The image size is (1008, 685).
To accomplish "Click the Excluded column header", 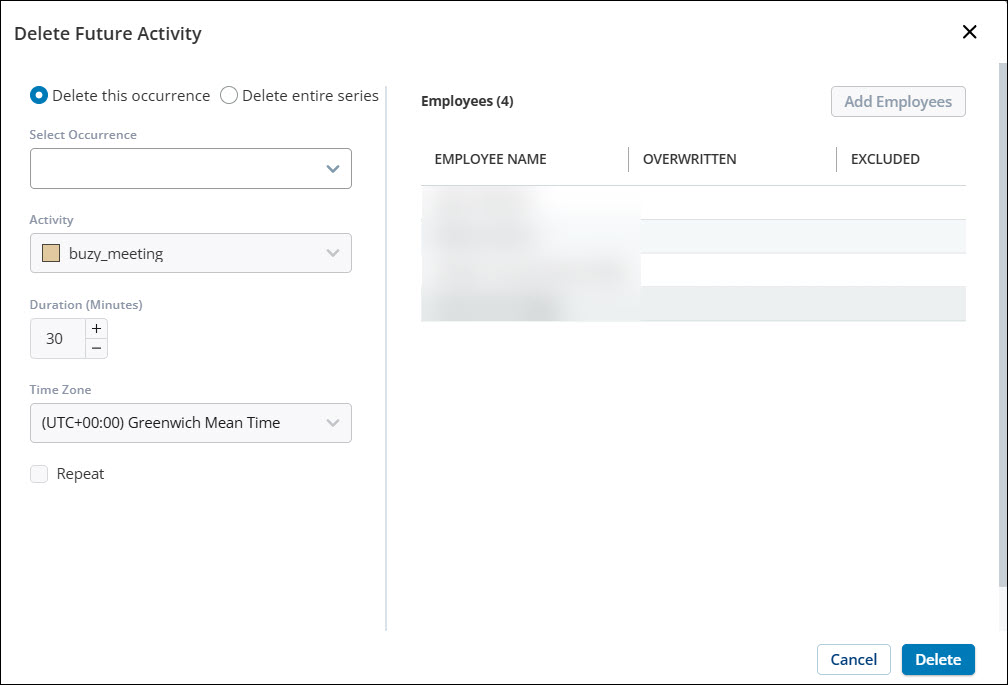I will click(x=885, y=160).
